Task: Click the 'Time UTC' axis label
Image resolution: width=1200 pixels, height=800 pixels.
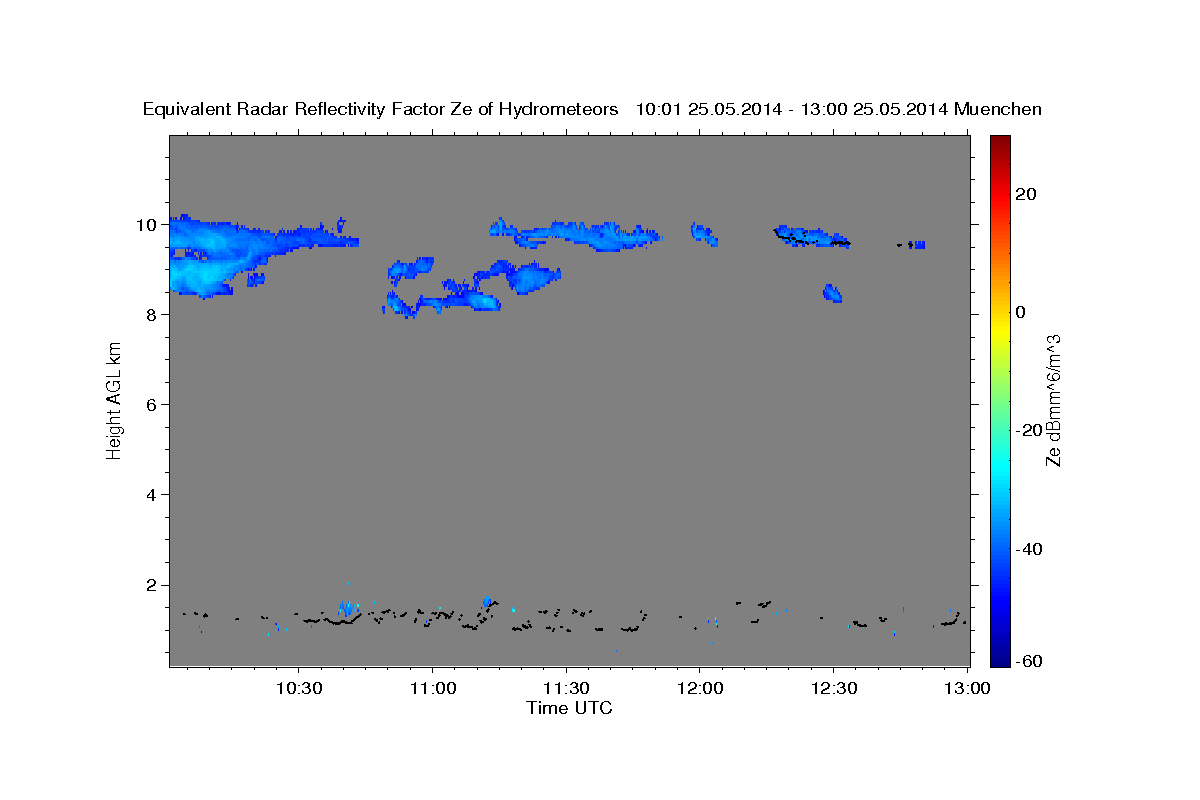Action: click(x=569, y=708)
